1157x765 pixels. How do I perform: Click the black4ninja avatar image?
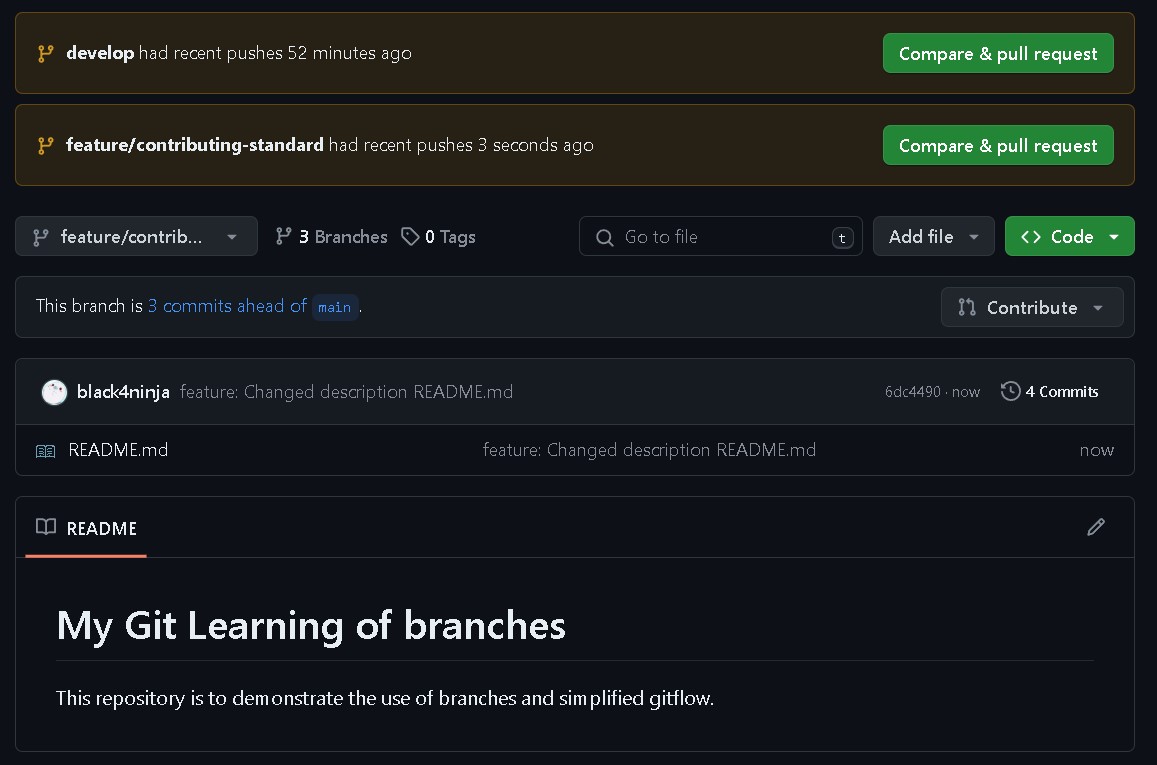55,392
